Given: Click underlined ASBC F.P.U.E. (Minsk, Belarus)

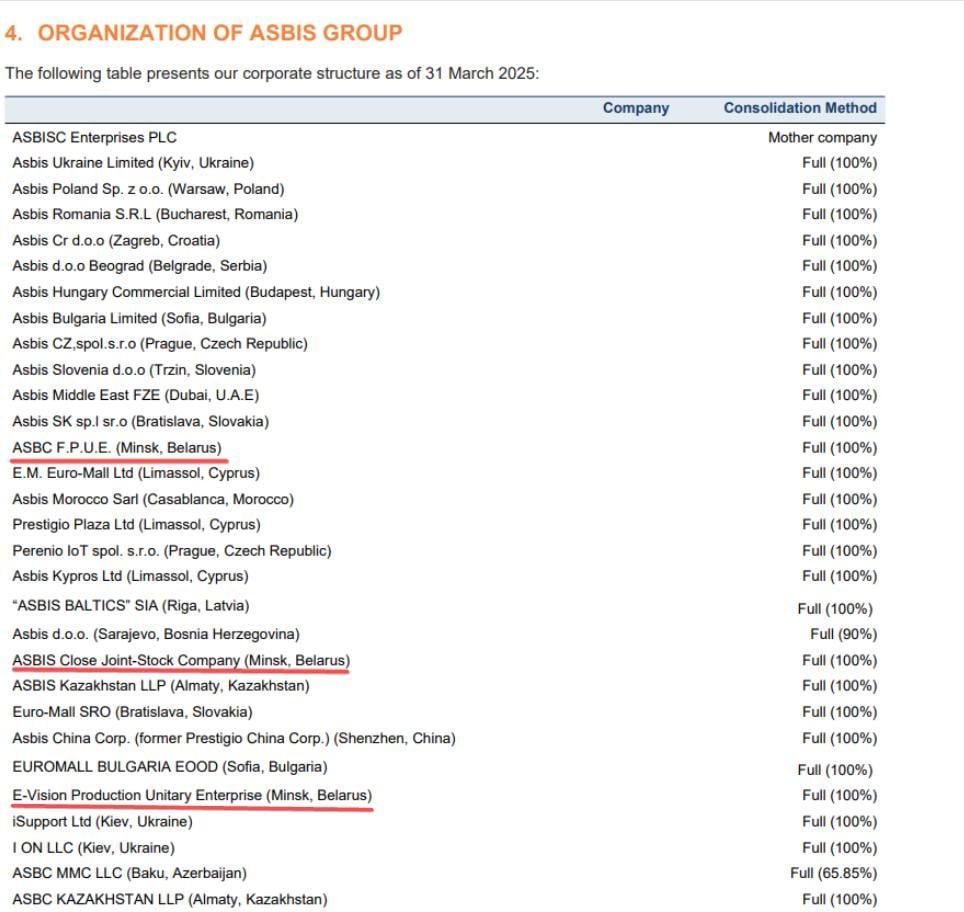Looking at the screenshot, I should (117, 447).
